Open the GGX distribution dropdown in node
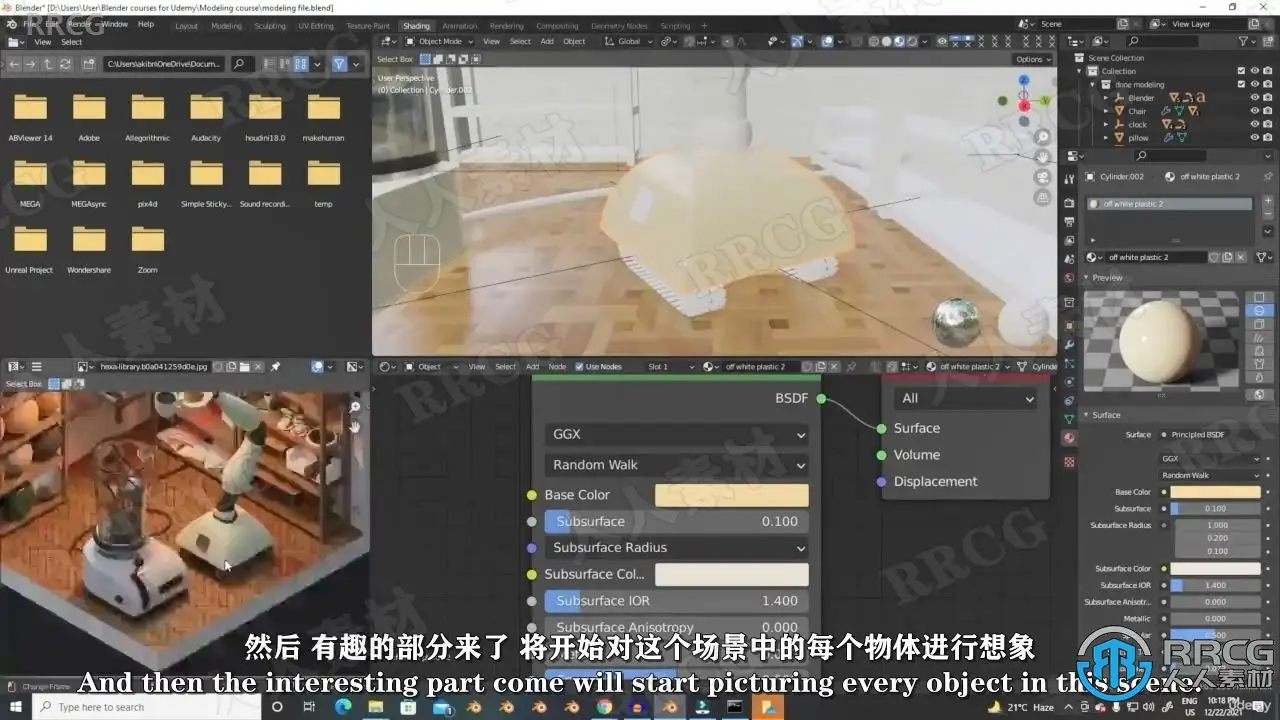The image size is (1280, 720). coord(677,435)
